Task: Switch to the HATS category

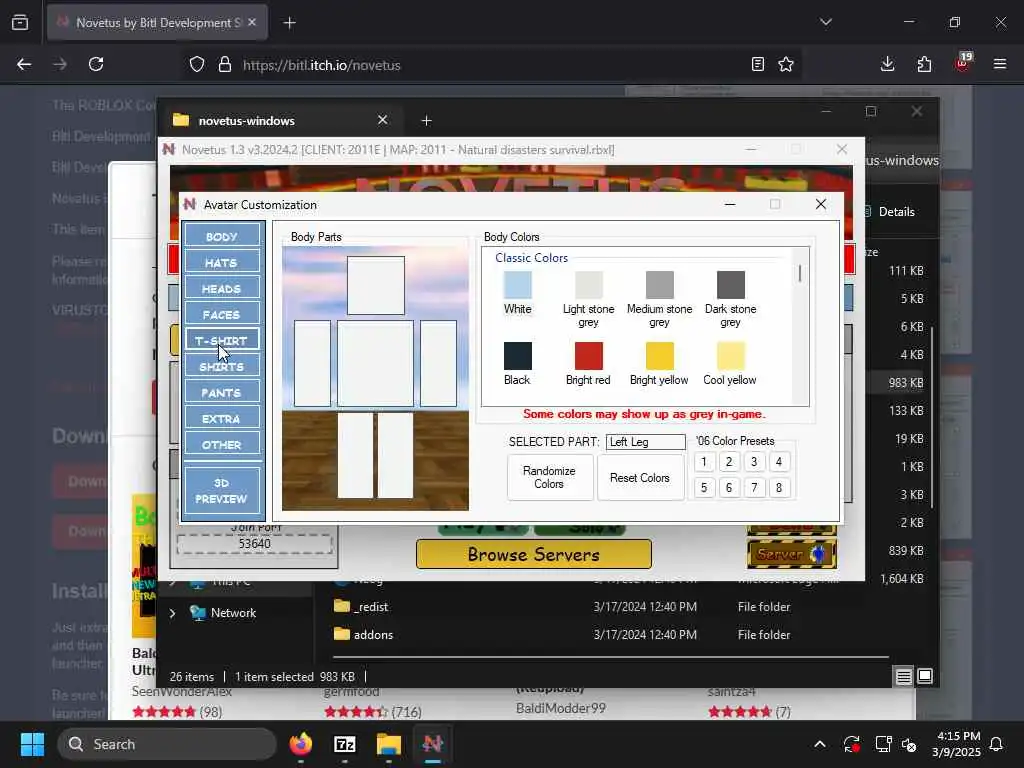Action: pyautogui.click(x=222, y=262)
